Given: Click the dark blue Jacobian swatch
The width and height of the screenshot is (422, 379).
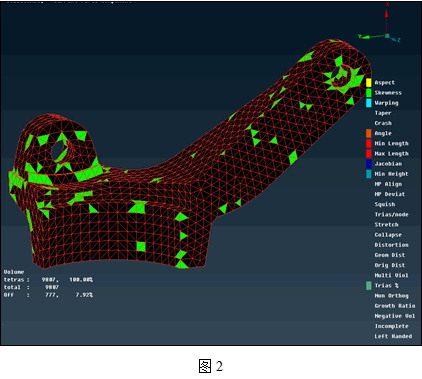Looking at the screenshot, I should tap(369, 164).
